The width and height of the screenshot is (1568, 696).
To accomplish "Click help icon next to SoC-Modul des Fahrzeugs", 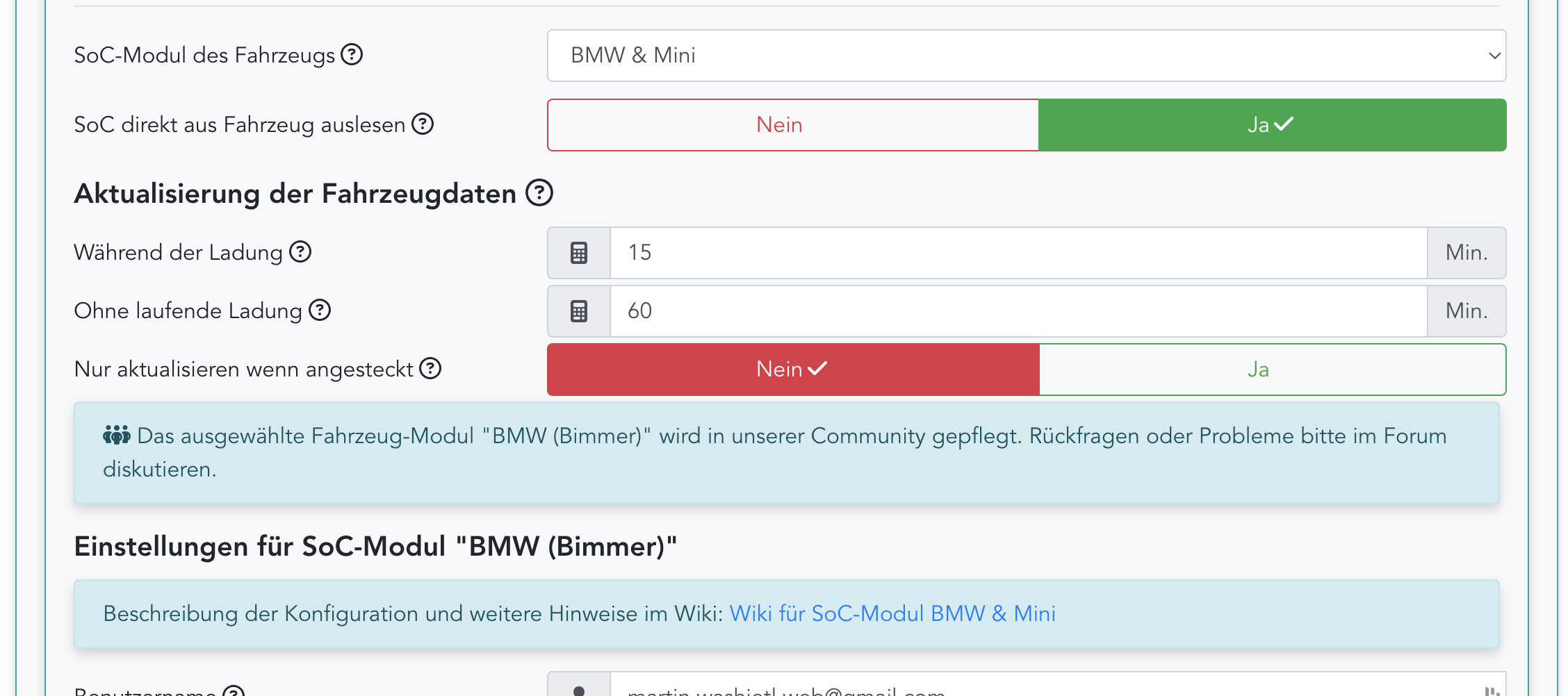I will point(352,54).
